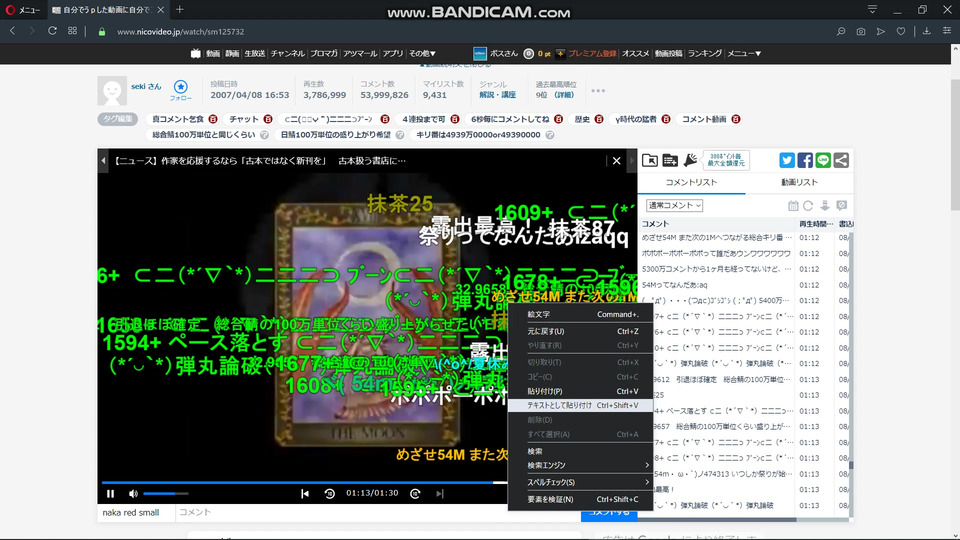The image size is (960, 540).
Task: Open the niconico TV logo icon
Action: tap(195, 53)
